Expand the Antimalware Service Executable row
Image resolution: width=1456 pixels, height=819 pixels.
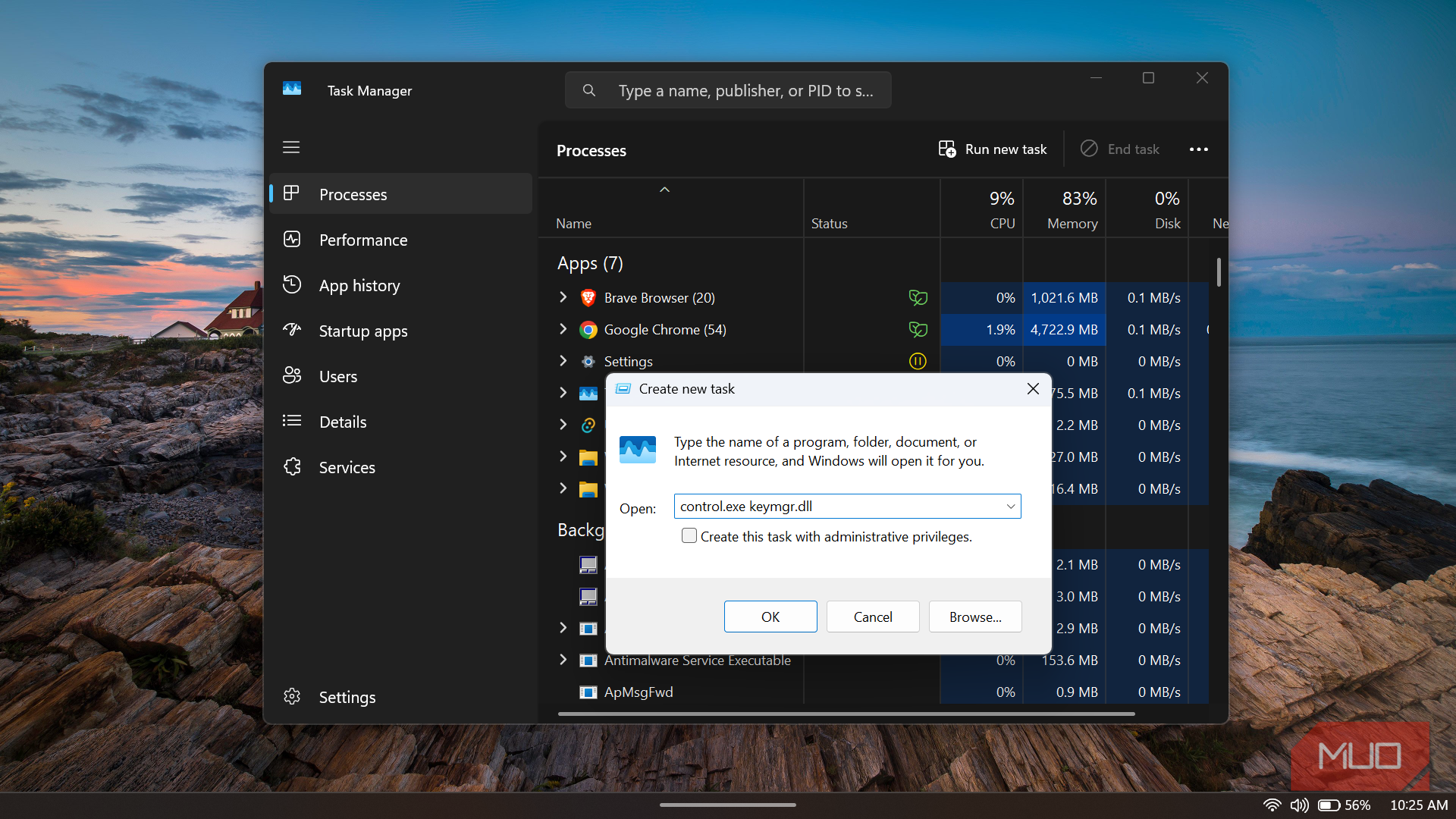(x=563, y=660)
